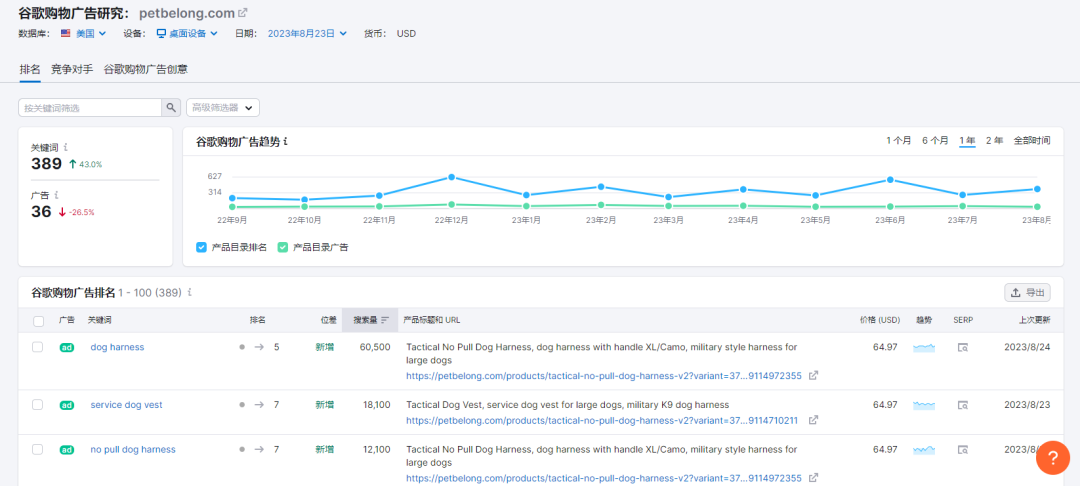Open the 桌面设备 device dropdown
Screen dimensions: 1080x486
187,33
